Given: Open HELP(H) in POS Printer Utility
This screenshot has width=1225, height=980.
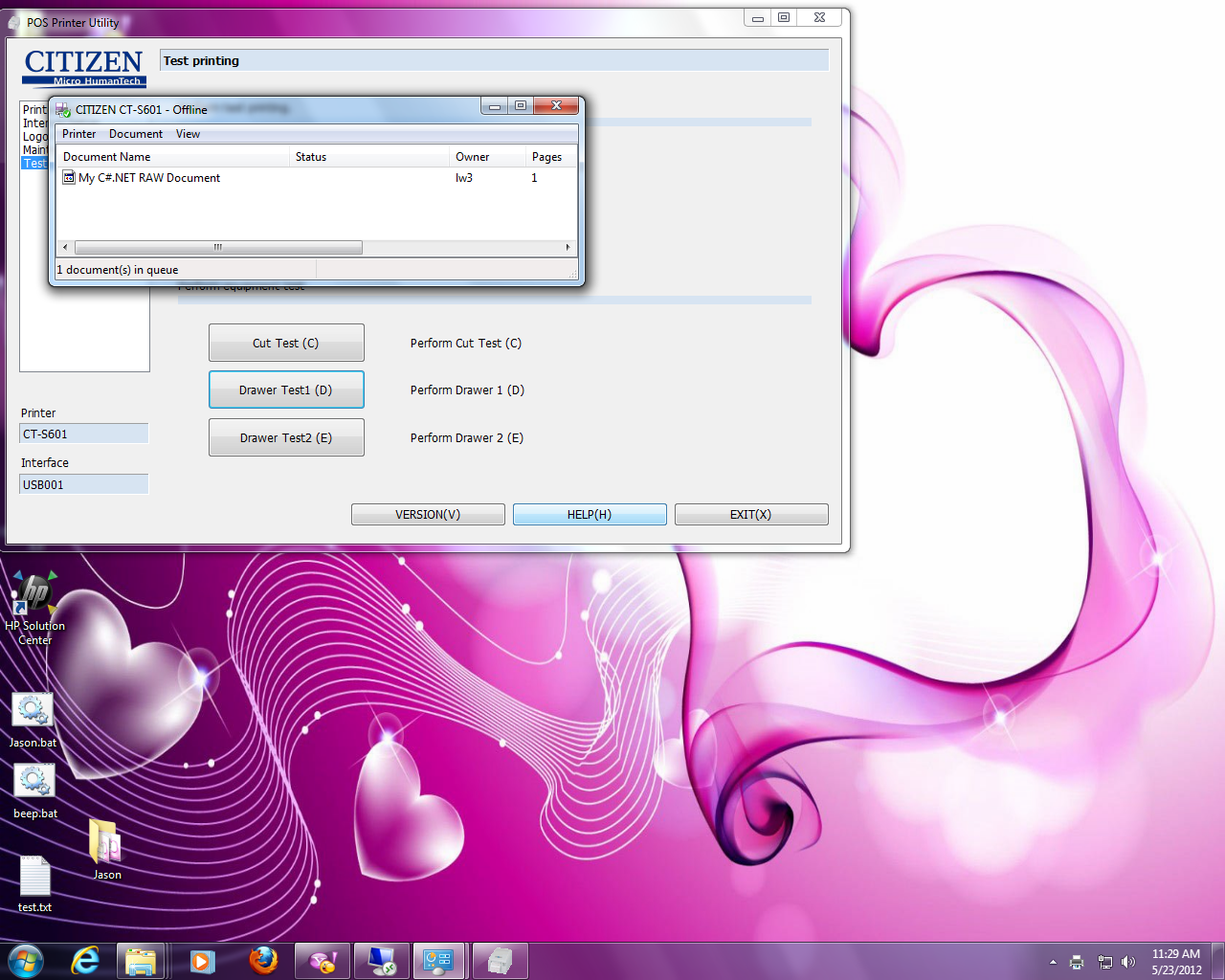Looking at the screenshot, I should coord(590,515).
